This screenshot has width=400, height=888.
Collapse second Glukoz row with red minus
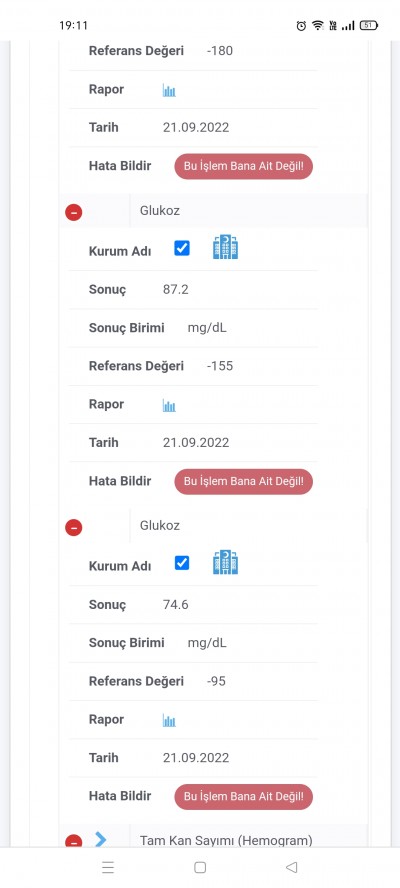coord(74,528)
